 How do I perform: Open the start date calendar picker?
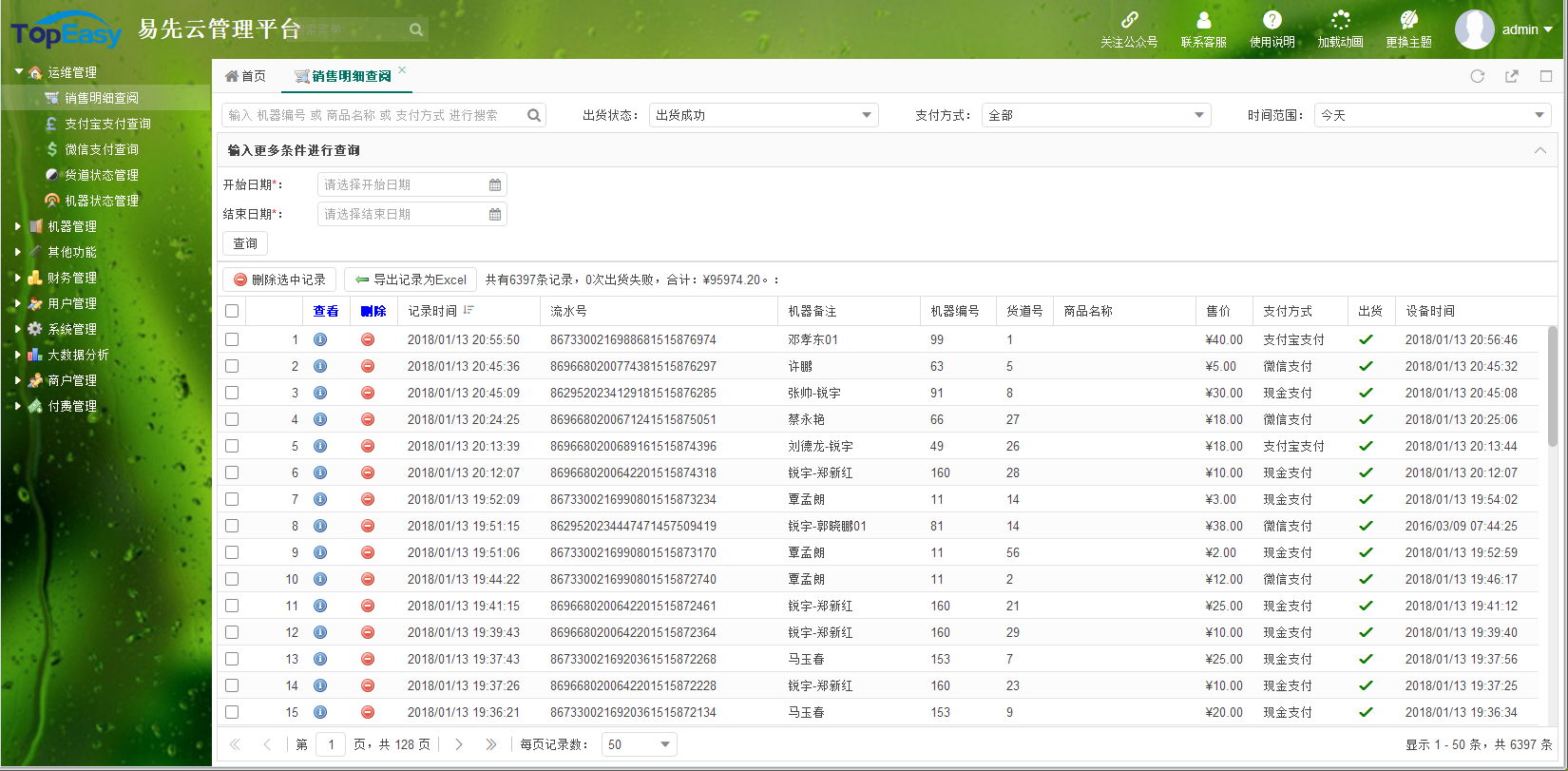coord(495,185)
